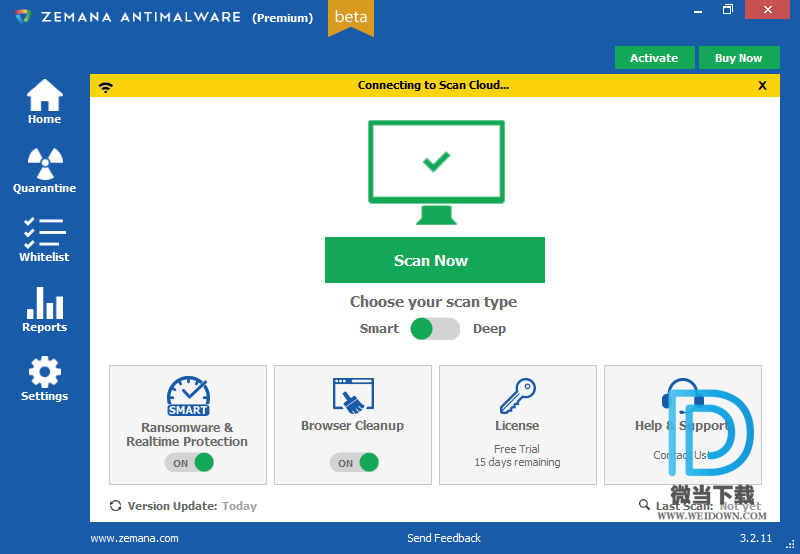Open the www.zemana.com link

pos(135,538)
